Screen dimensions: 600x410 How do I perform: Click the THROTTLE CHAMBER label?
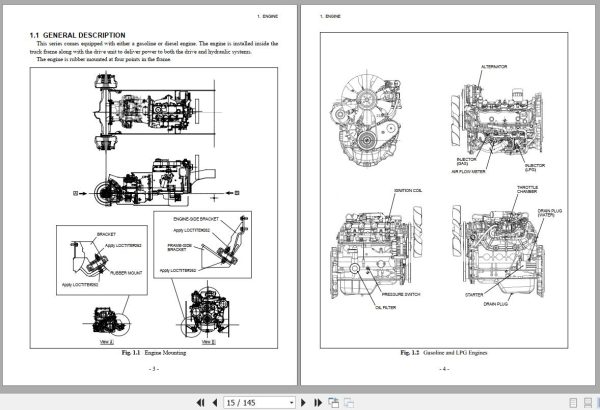coord(527,189)
